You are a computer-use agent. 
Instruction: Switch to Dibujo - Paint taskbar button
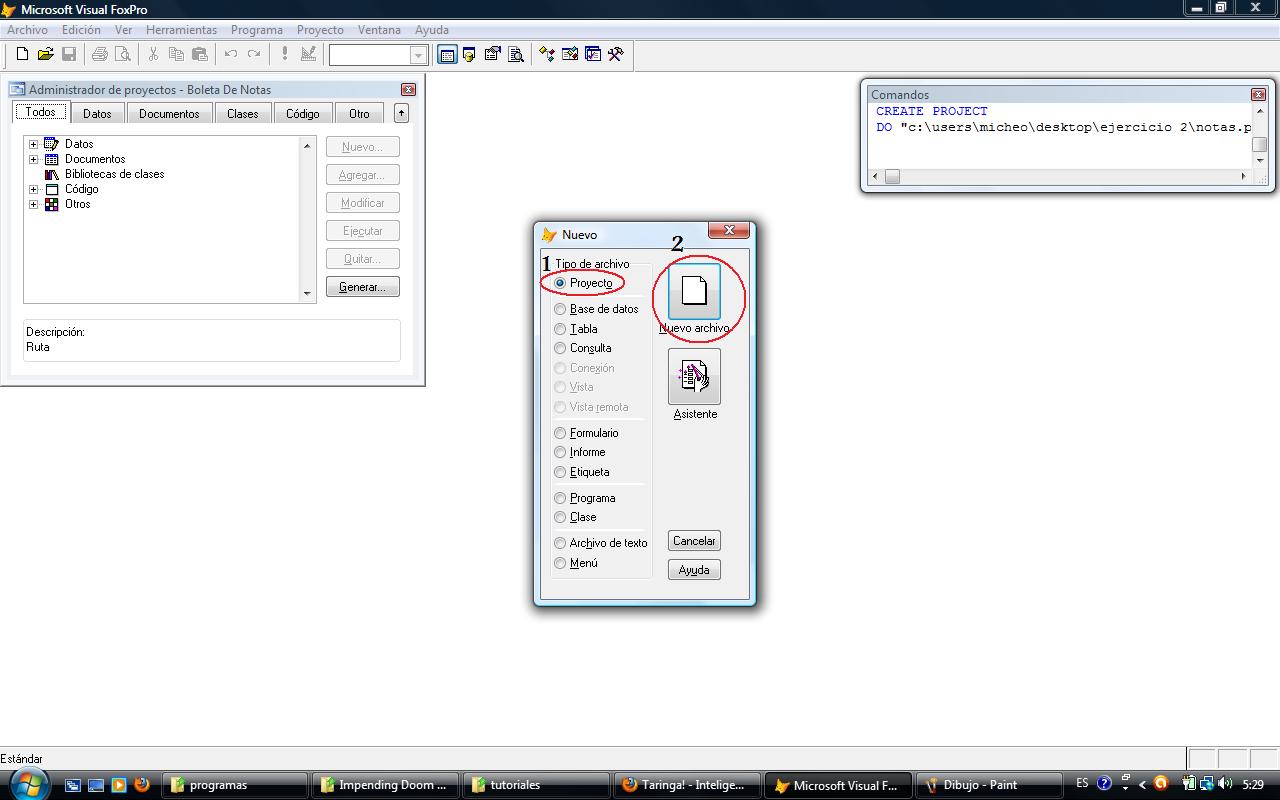click(988, 785)
